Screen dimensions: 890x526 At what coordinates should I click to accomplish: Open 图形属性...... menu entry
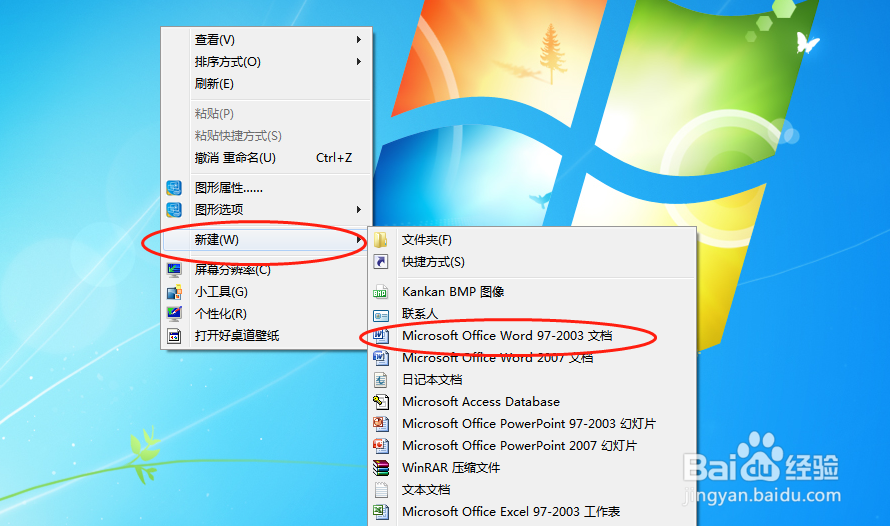267,188
